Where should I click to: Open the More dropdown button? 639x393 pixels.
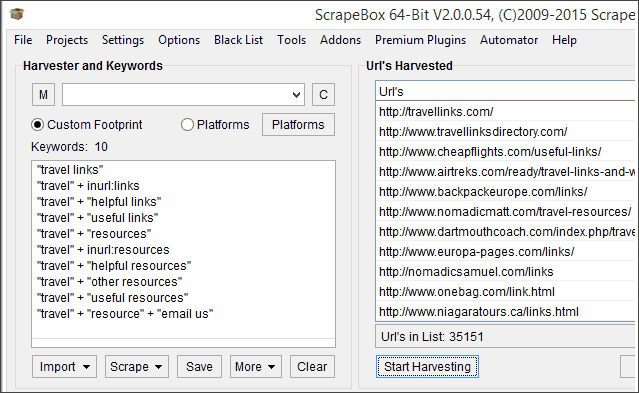click(255, 367)
